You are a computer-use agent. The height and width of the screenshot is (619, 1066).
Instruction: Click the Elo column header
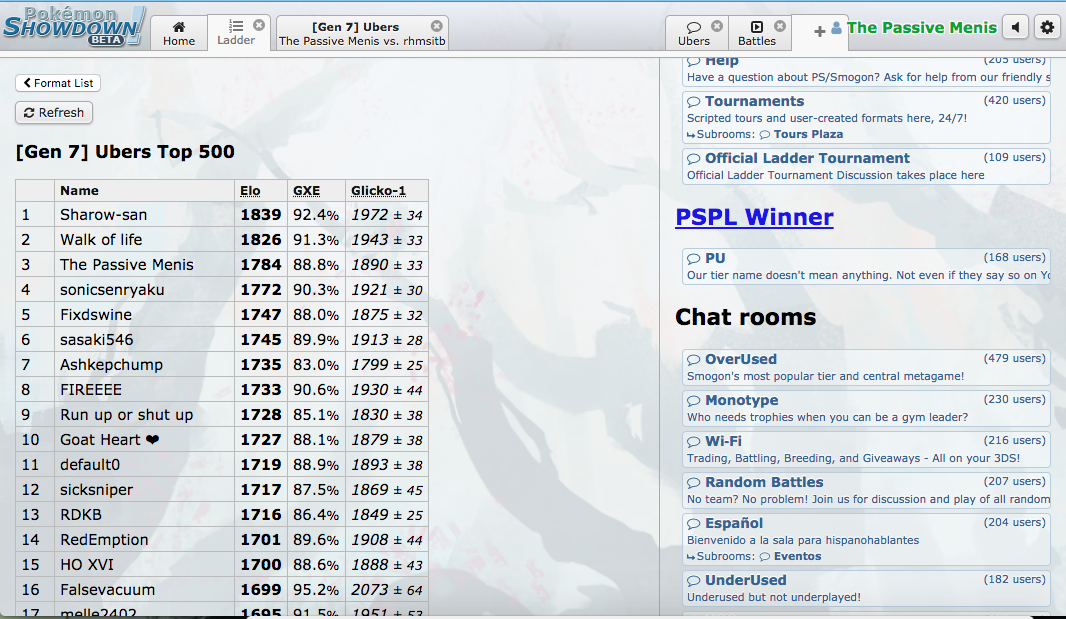[x=250, y=191]
